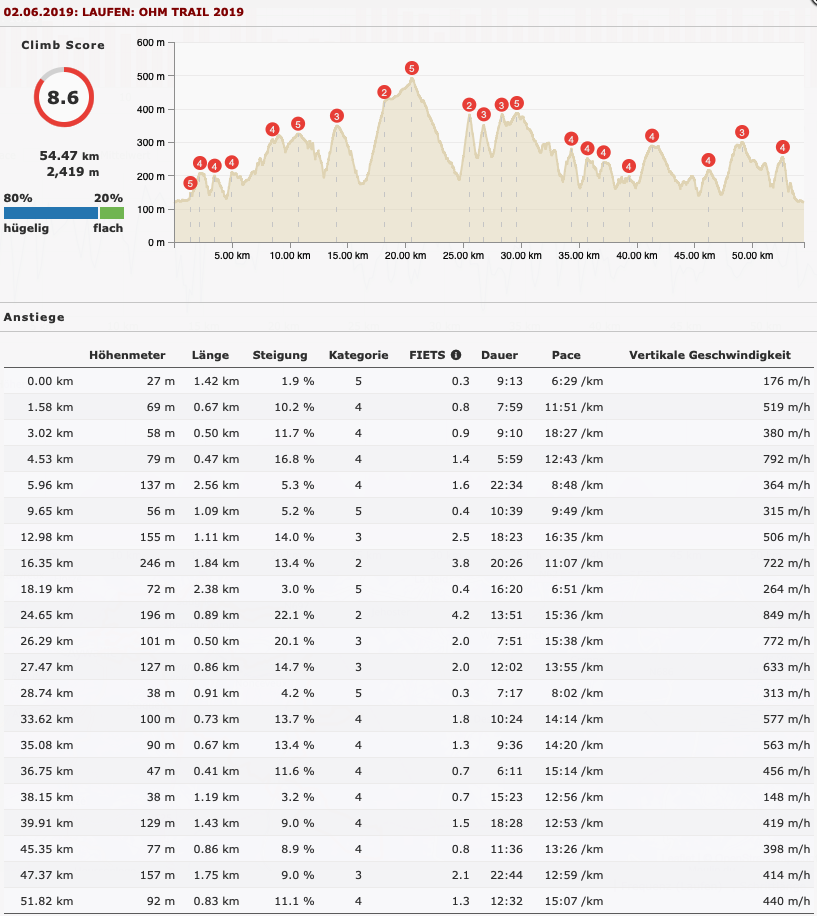Click the 148 m/h vertical speed cell
Screen dimensions: 817x916
click(786, 797)
